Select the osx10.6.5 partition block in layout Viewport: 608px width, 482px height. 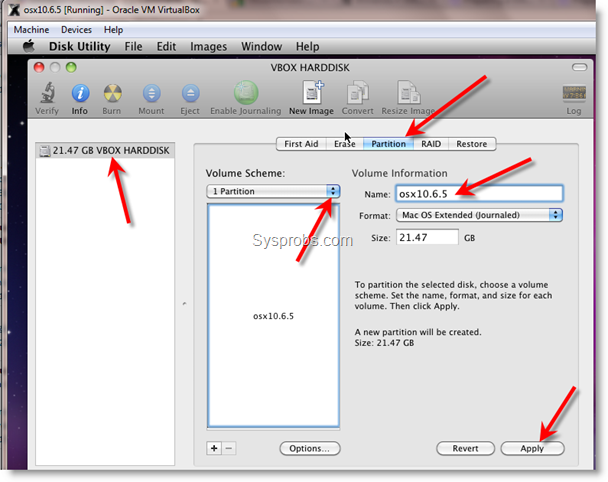pos(273,316)
